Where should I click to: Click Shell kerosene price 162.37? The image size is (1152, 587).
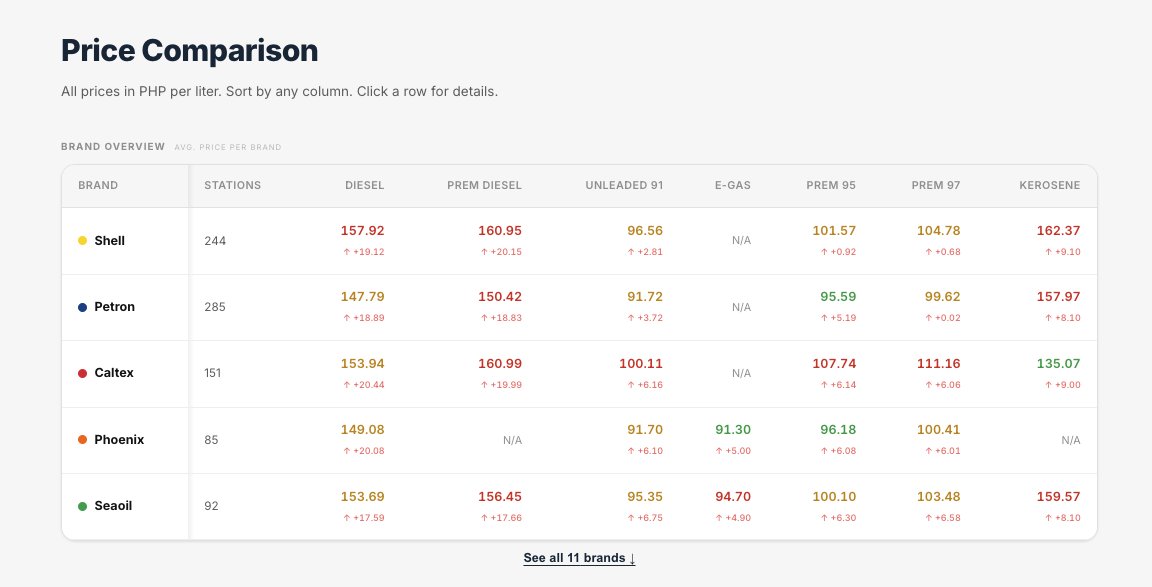(1058, 231)
